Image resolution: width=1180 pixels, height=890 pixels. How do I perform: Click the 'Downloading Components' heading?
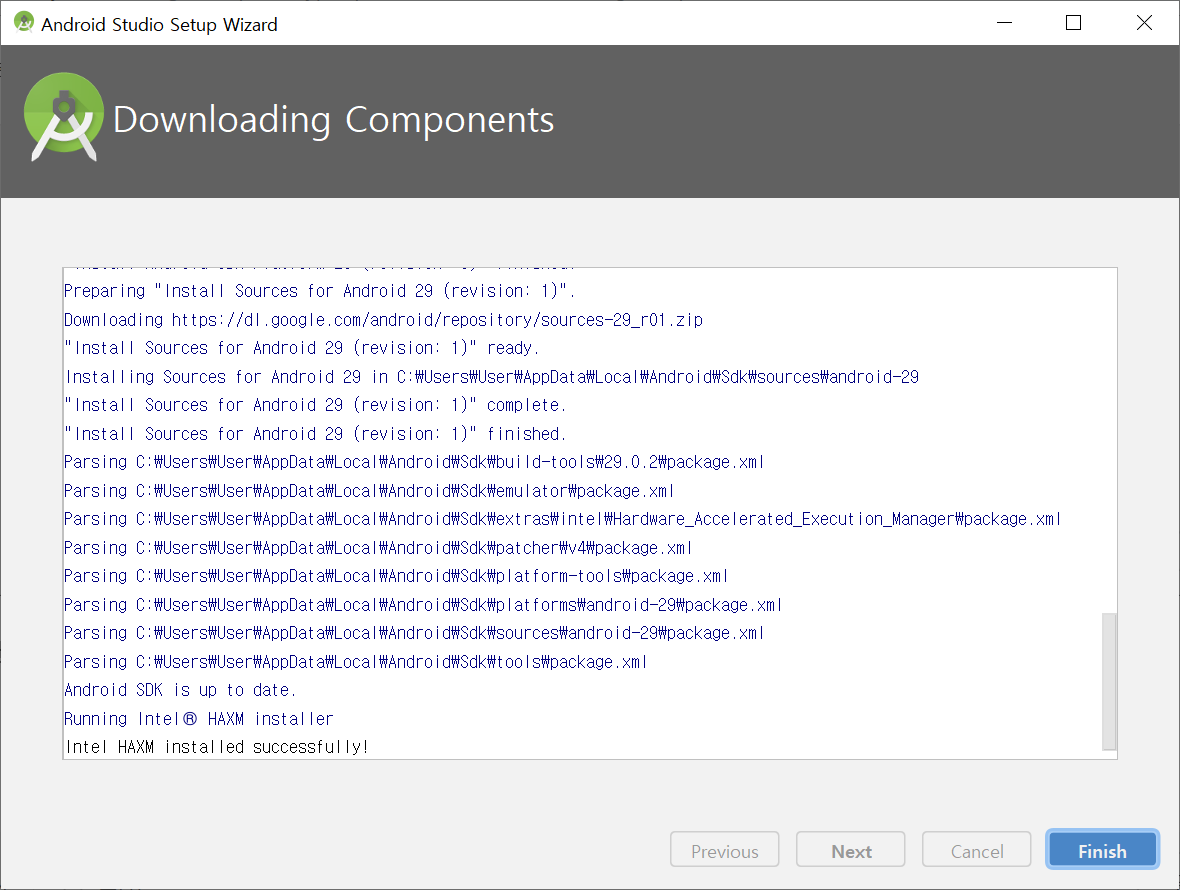[x=333, y=119]
